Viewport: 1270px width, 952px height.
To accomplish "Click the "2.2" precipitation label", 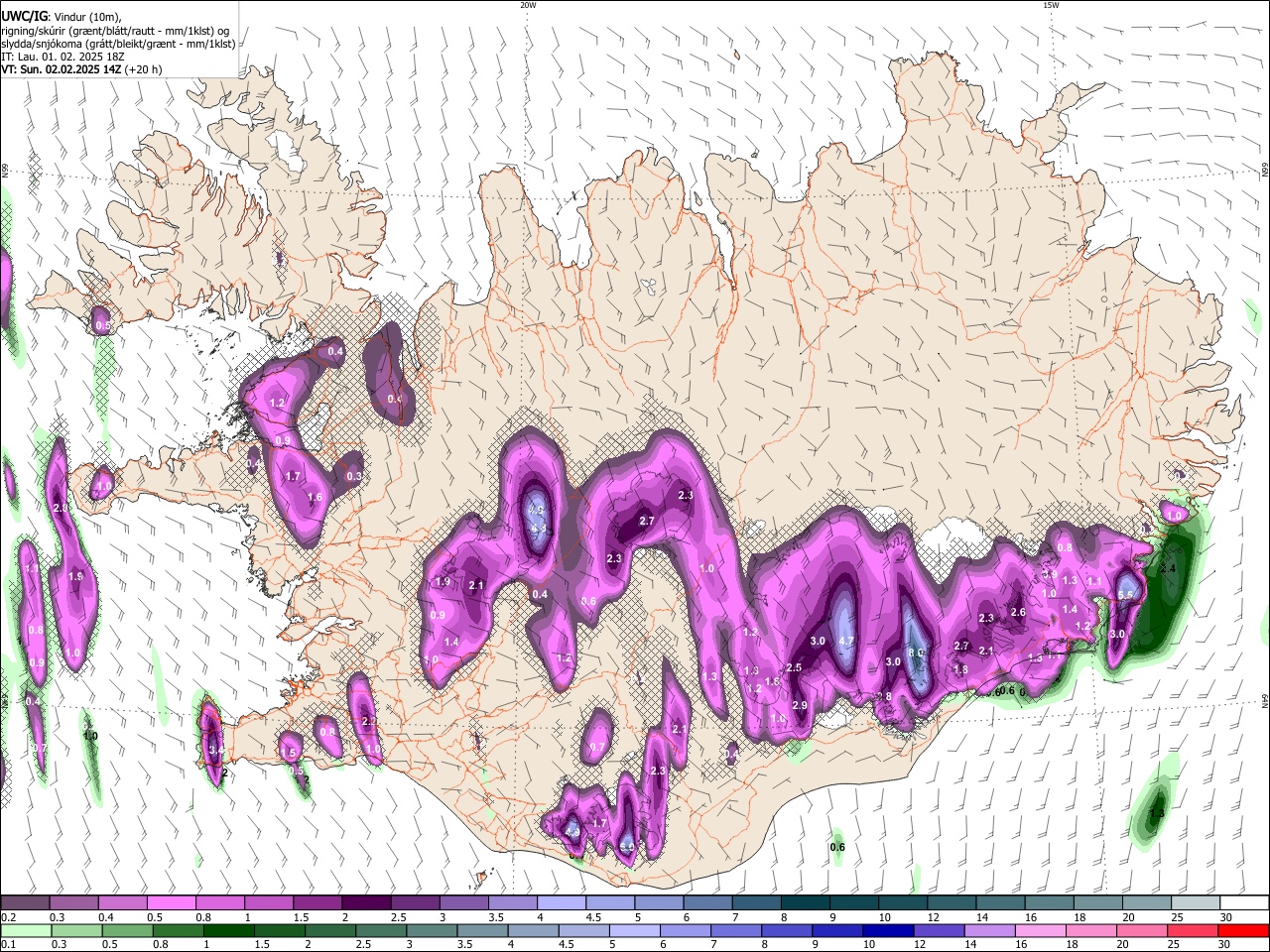I will (x=369, y=721).
